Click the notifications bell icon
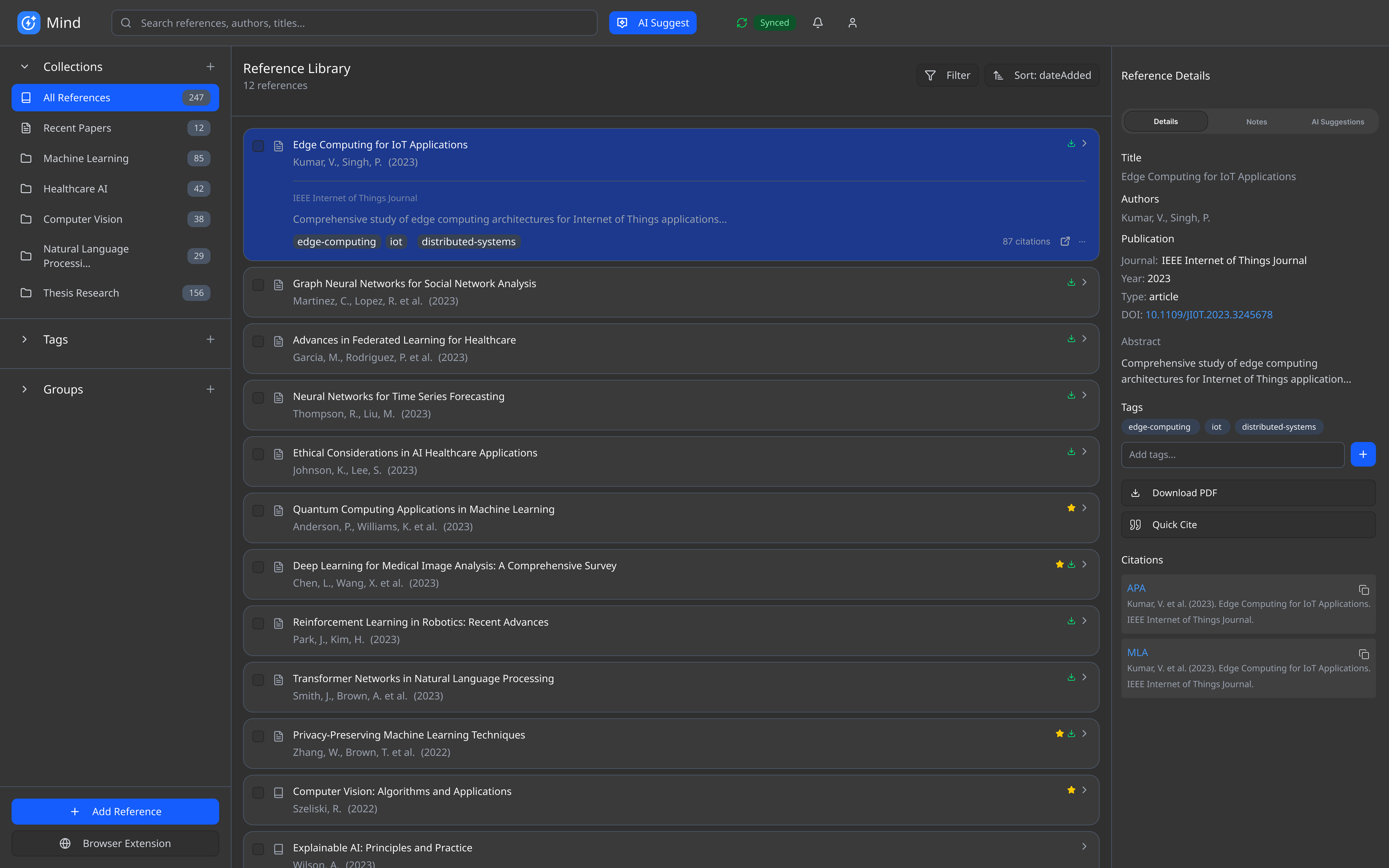Viewport: 1389px width, 868px height. point(817,23)
